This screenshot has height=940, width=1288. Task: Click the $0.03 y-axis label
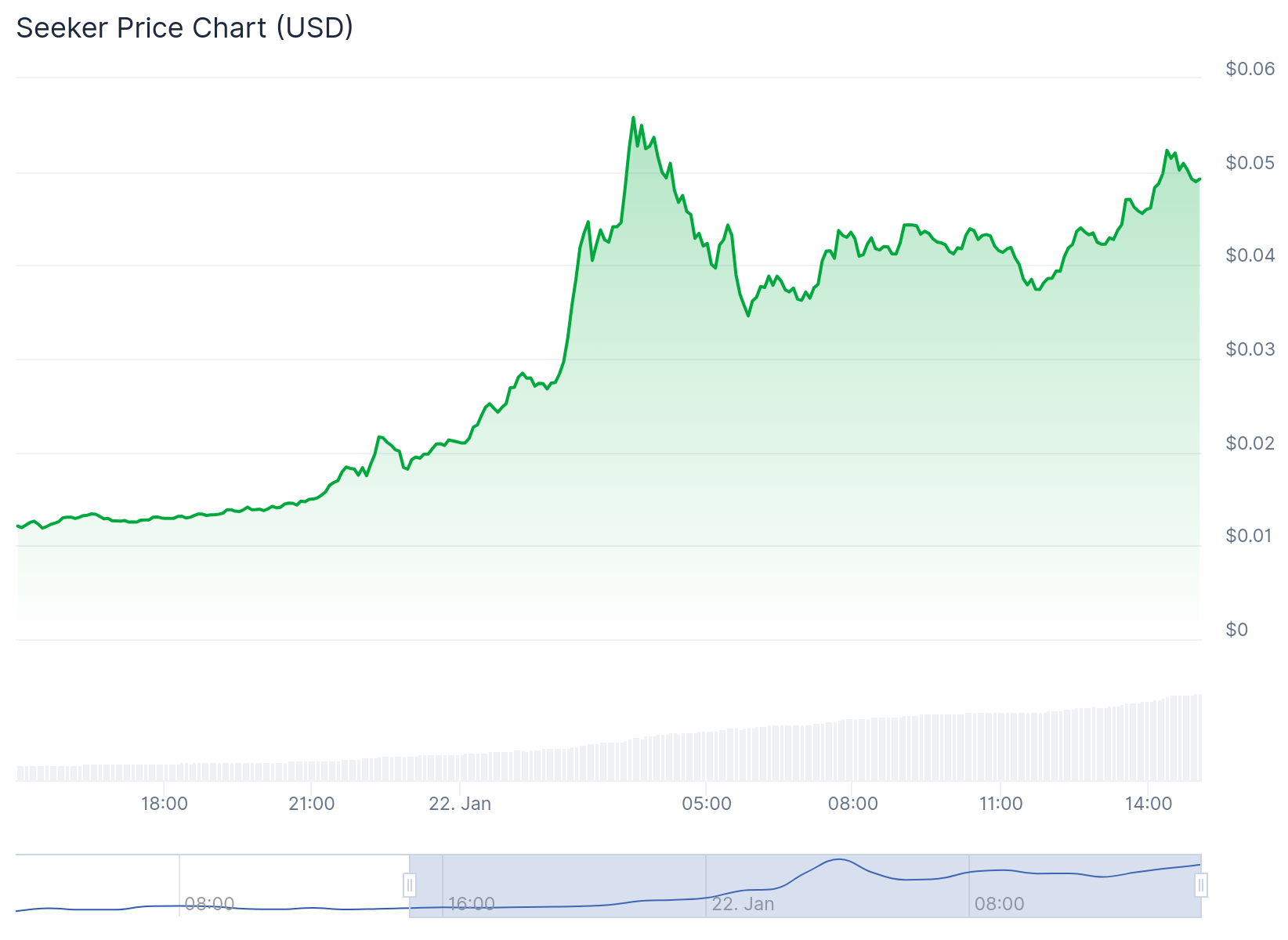(x=1250, y=349)
